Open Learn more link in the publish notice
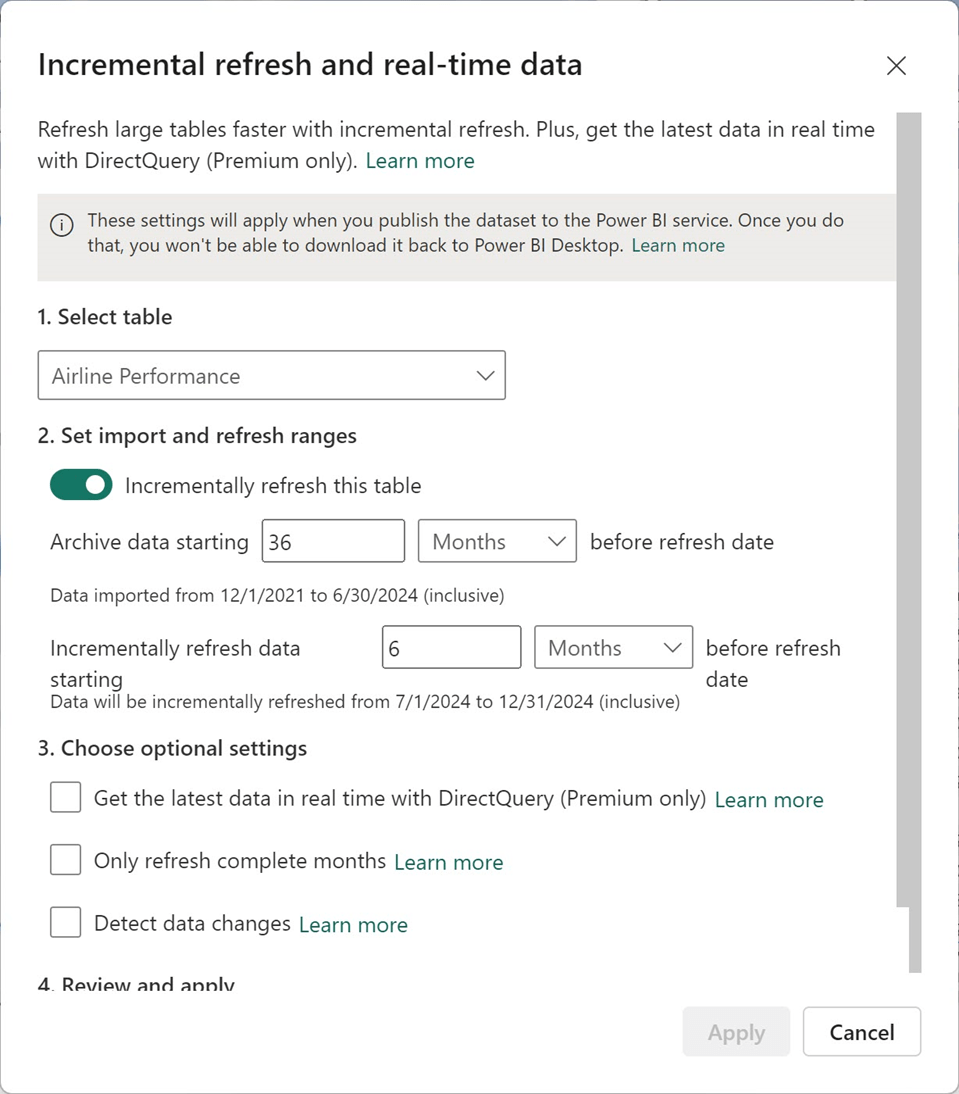The width and height of the screenshot is (959, 1094). (x=678, y=246)
